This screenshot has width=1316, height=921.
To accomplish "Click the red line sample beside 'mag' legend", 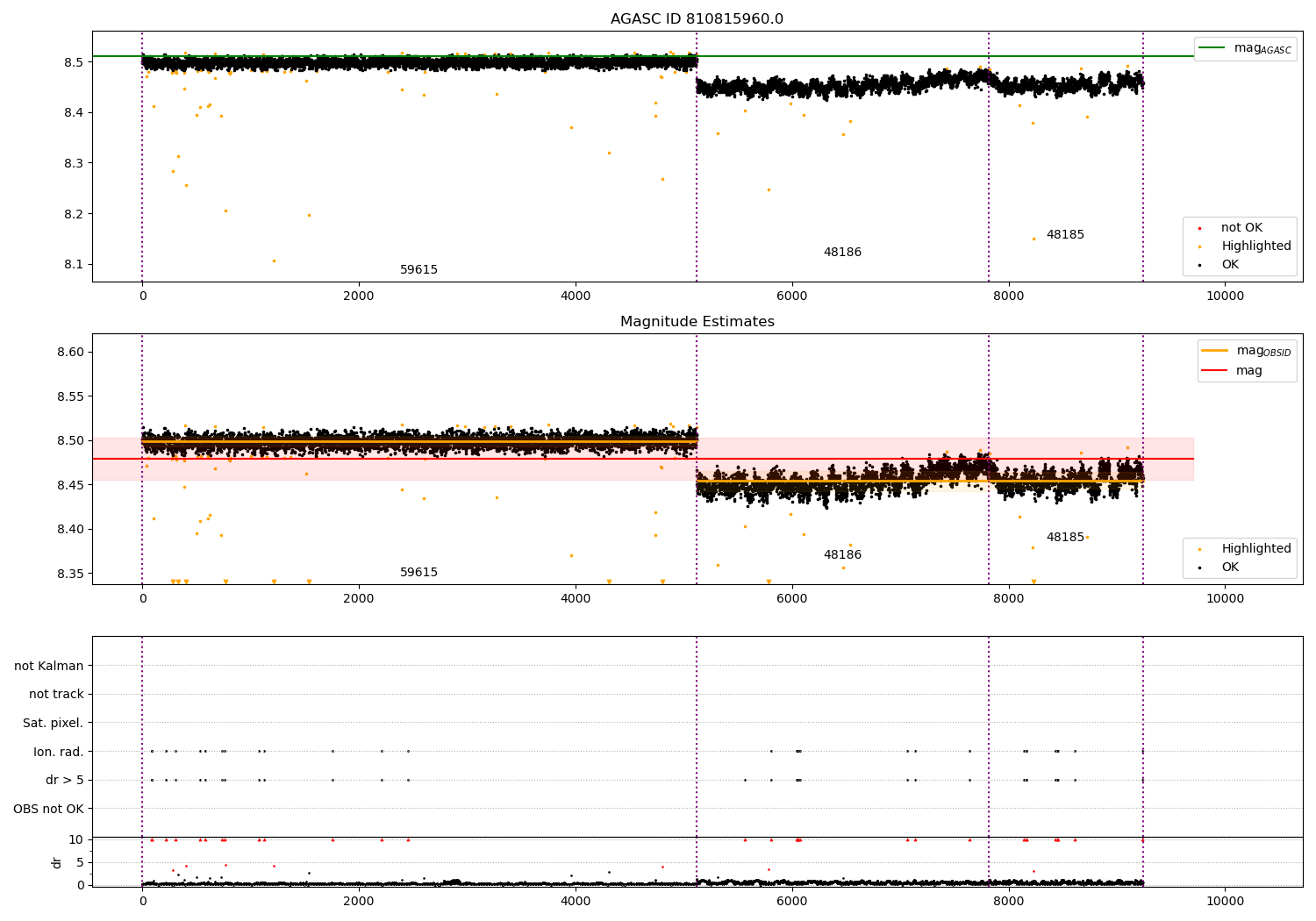I will pyautogui.click(x=1215, y=371).
